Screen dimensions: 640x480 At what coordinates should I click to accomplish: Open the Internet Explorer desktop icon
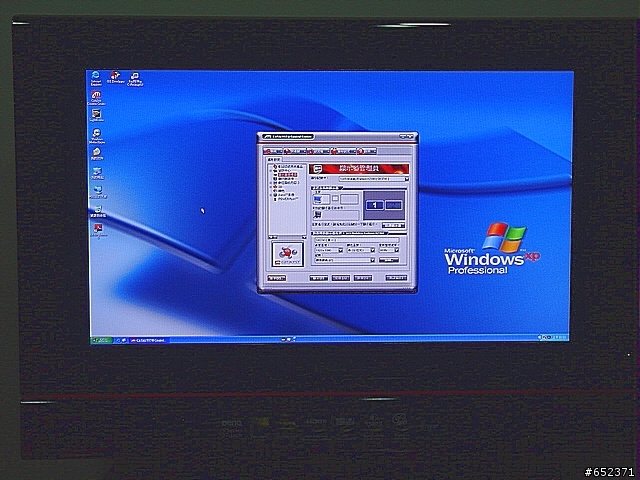96,78
